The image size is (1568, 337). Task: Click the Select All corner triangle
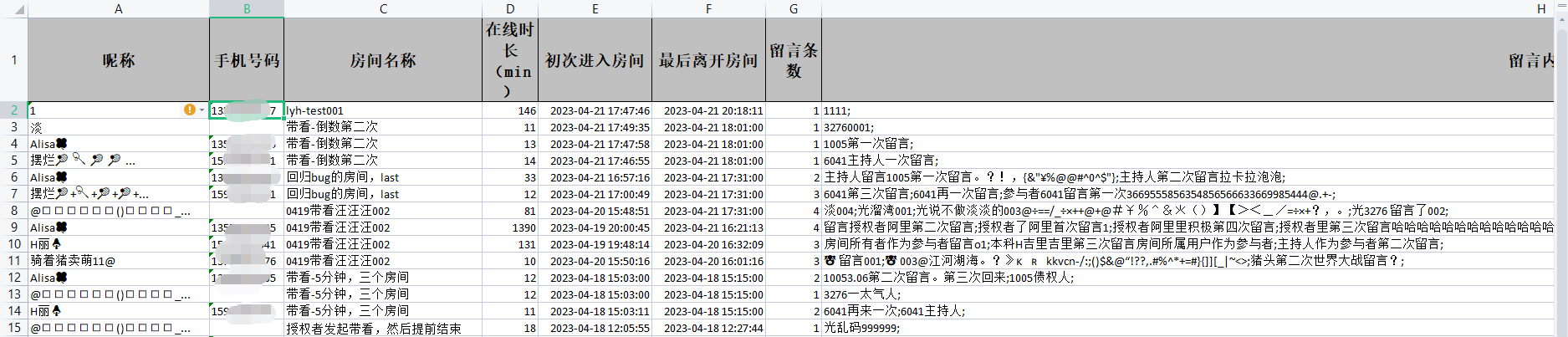(19, 10)
